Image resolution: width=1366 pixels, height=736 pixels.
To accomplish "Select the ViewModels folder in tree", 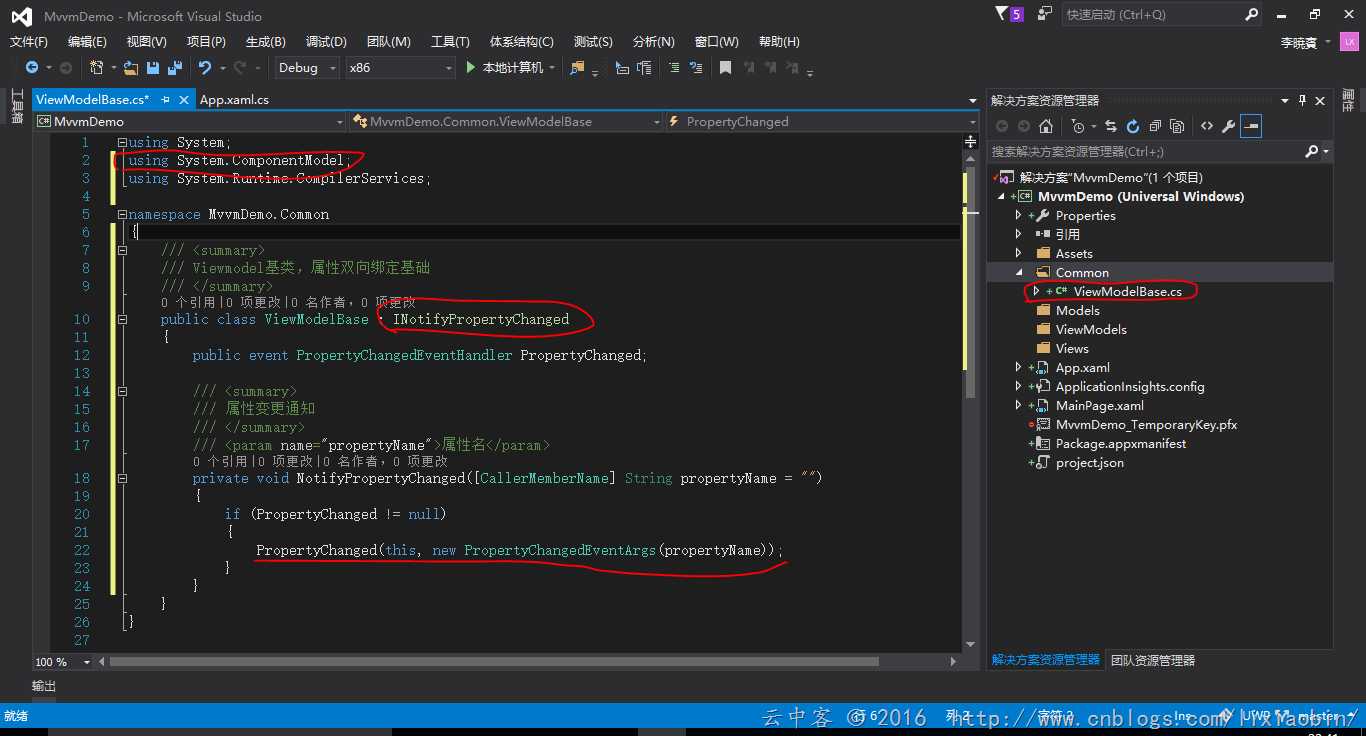I will tap(1090, 330).
